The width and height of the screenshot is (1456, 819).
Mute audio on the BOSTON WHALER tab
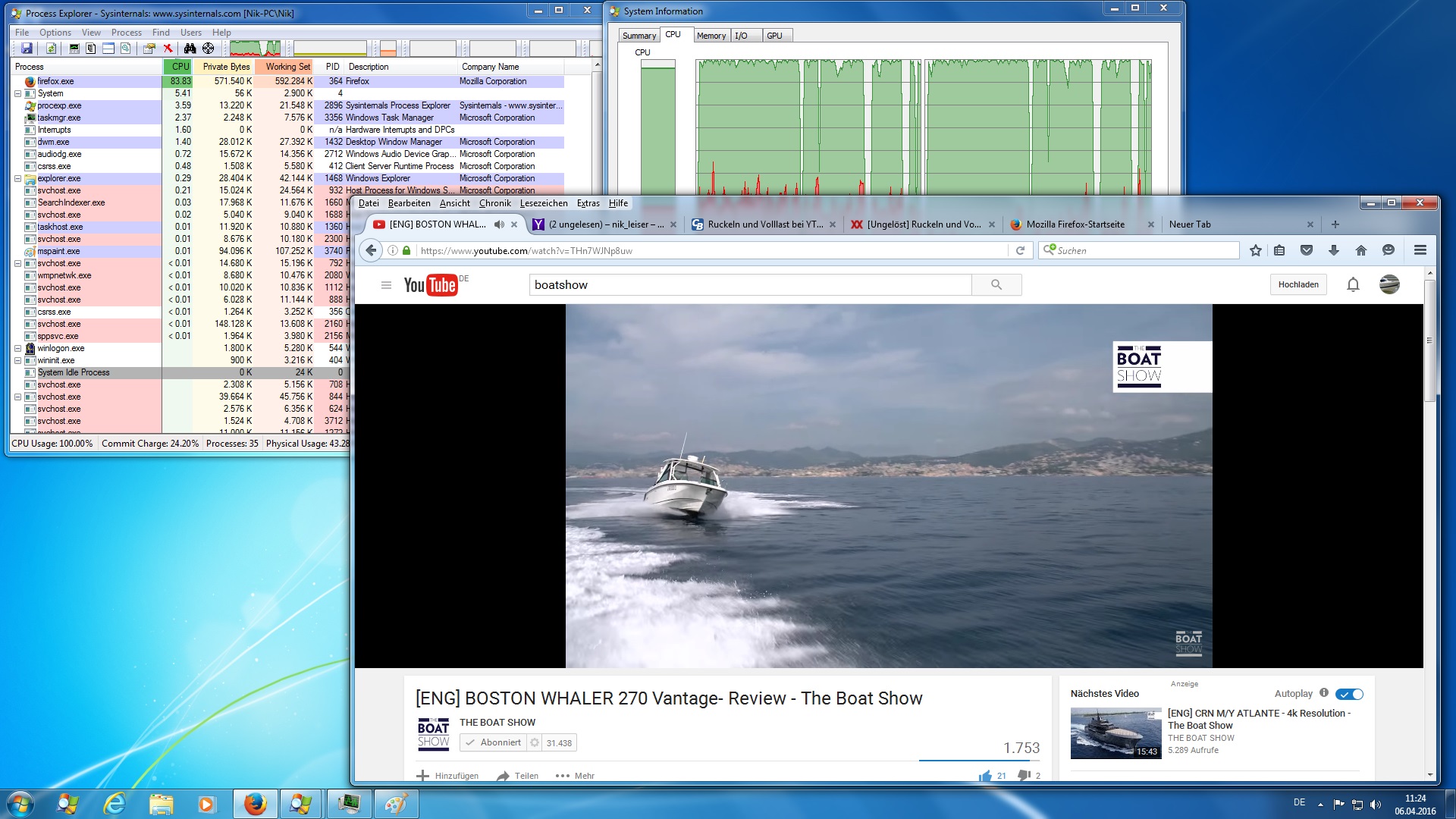[498, 224]
